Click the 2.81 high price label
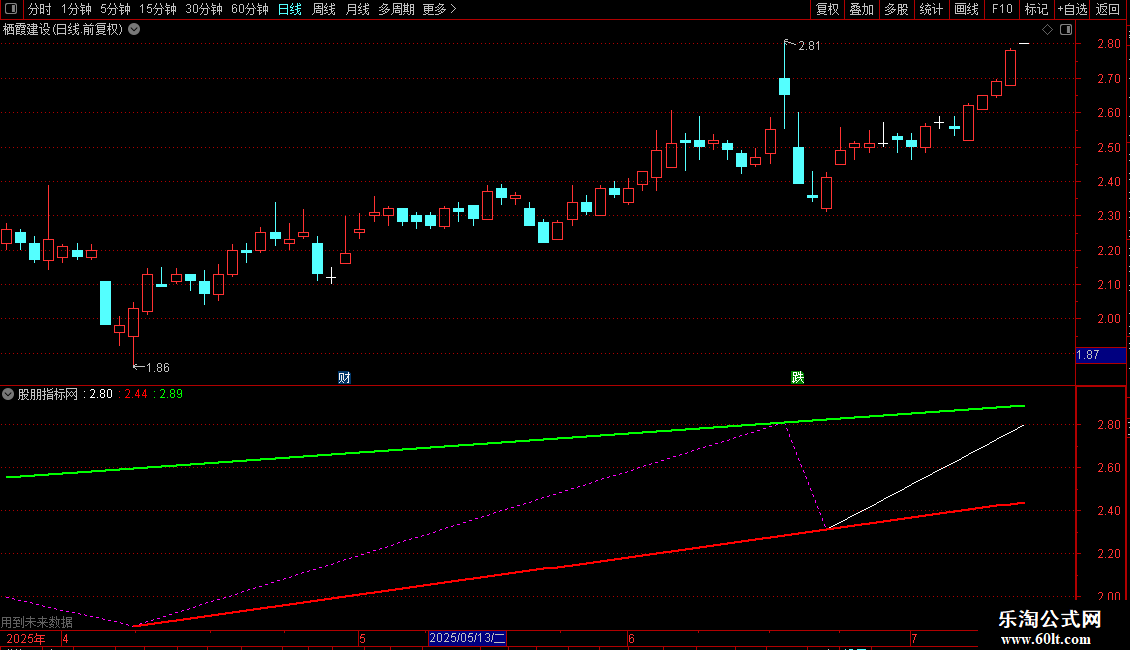The height and width of the screenshot is (650, 1130). (809, 45)
